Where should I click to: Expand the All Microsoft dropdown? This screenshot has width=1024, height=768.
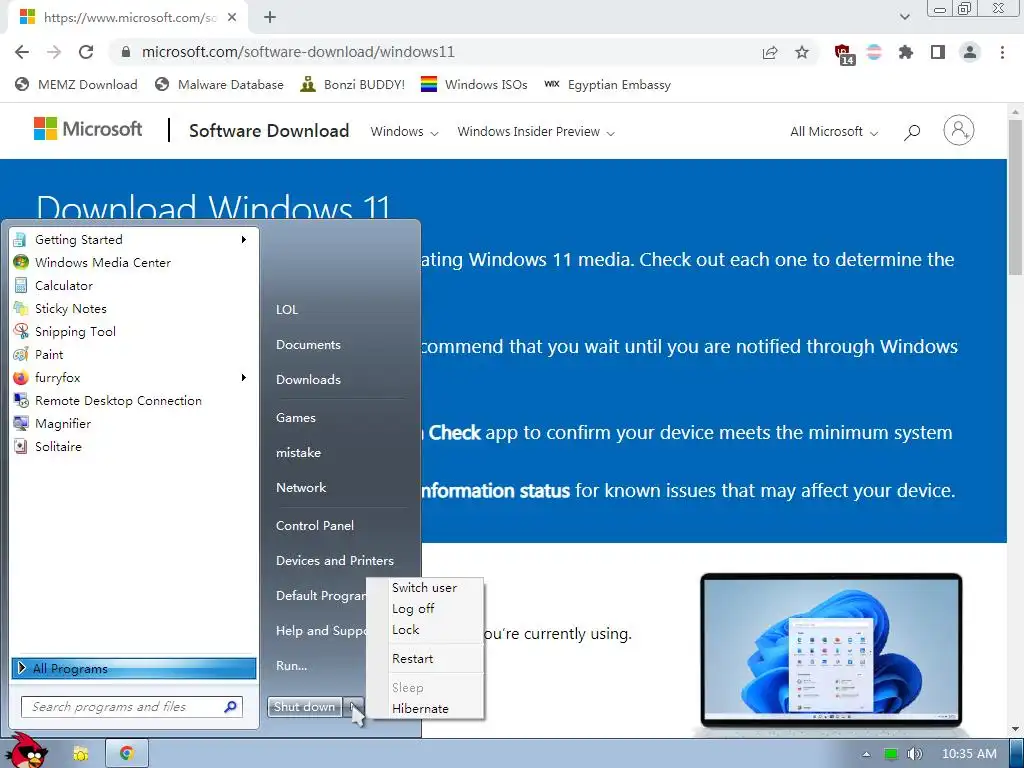(x=834, y=132)
